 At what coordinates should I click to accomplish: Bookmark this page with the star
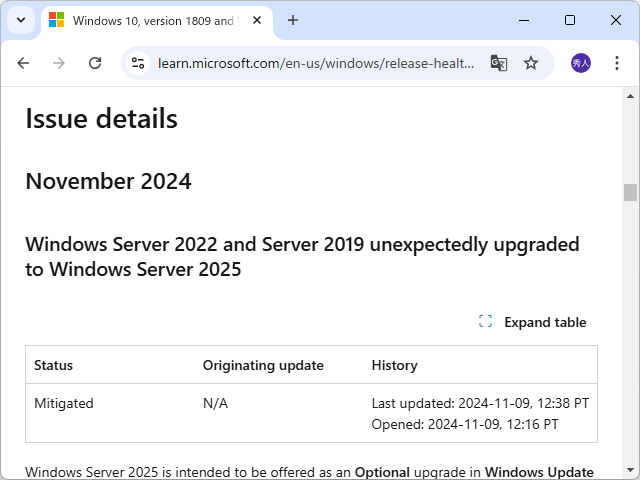[x=531, y=63]
